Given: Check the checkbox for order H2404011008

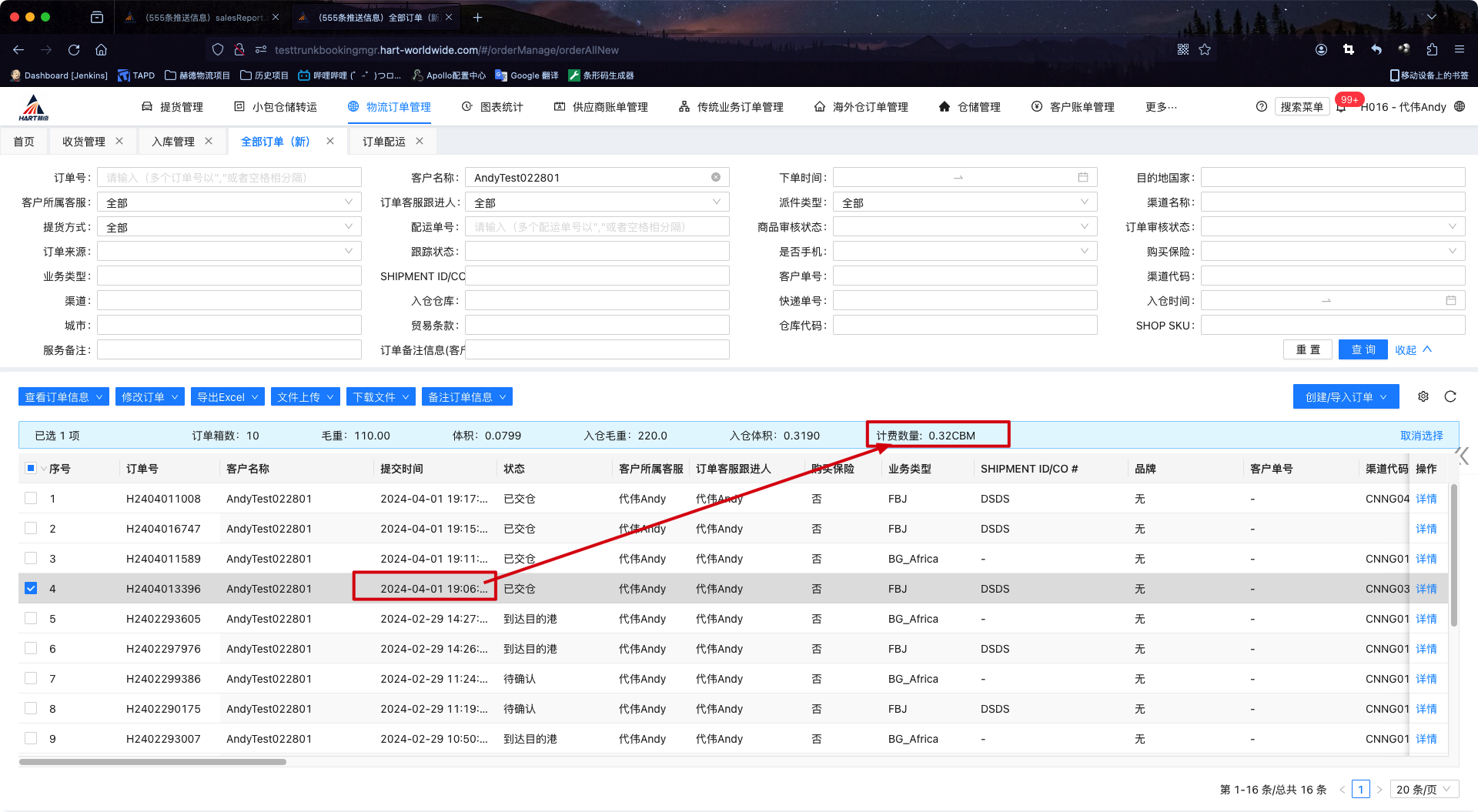Looking at the screenshot, I should (31, 498).
